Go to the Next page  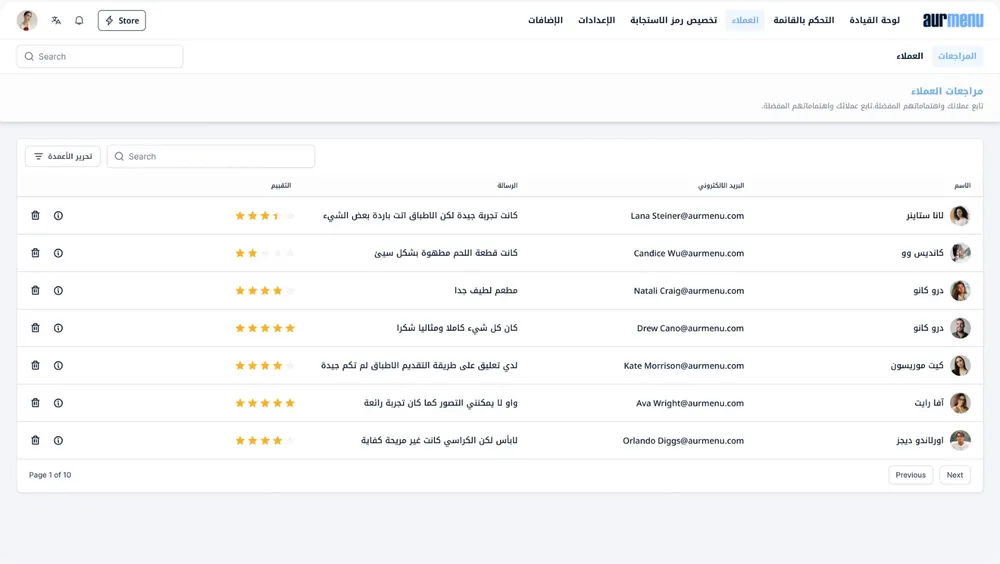954,475
